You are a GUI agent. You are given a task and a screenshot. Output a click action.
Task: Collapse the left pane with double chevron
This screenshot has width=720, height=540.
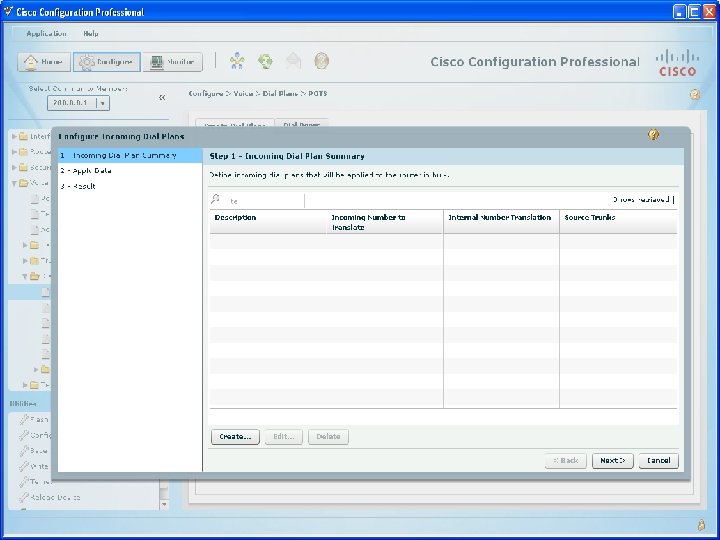(162, 97)
